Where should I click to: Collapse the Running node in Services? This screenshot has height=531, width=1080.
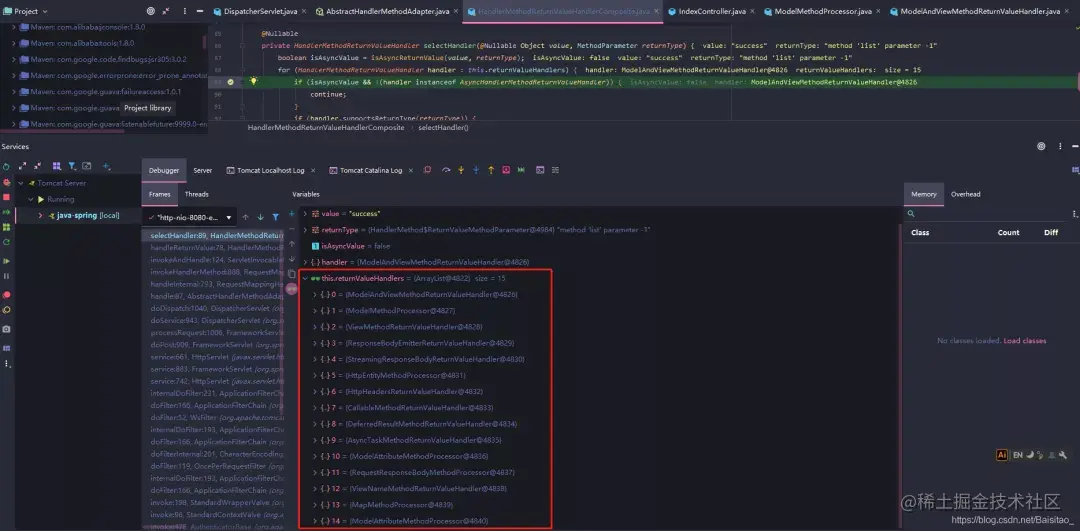[x=31, y=199]
